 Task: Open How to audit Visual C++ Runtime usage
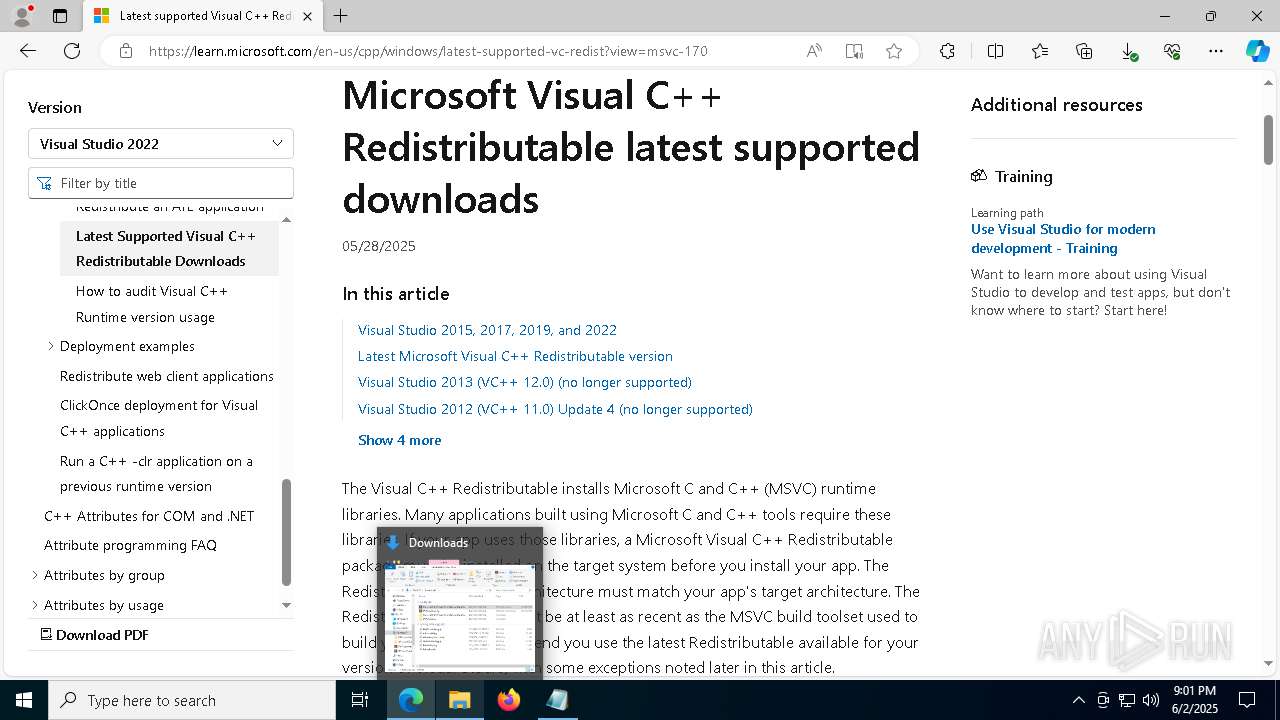click(x=152, y=304)
